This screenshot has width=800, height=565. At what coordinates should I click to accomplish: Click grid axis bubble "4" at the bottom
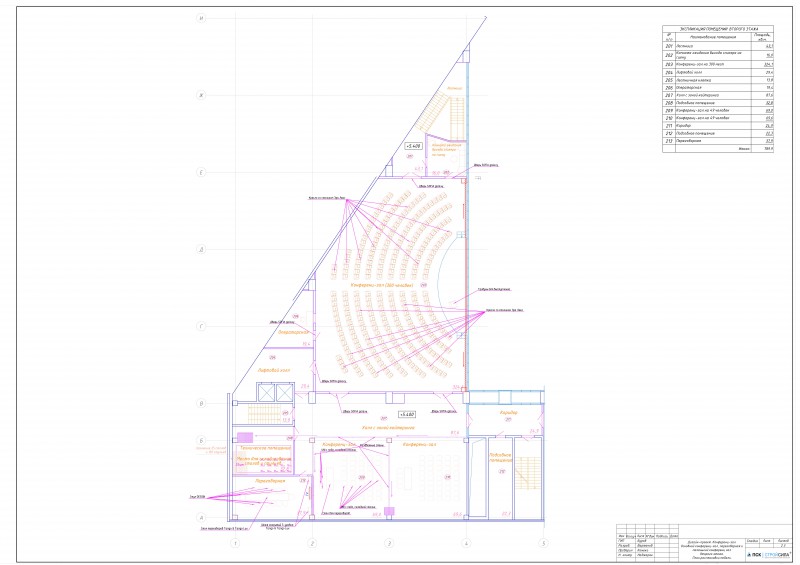pos(466,543)
